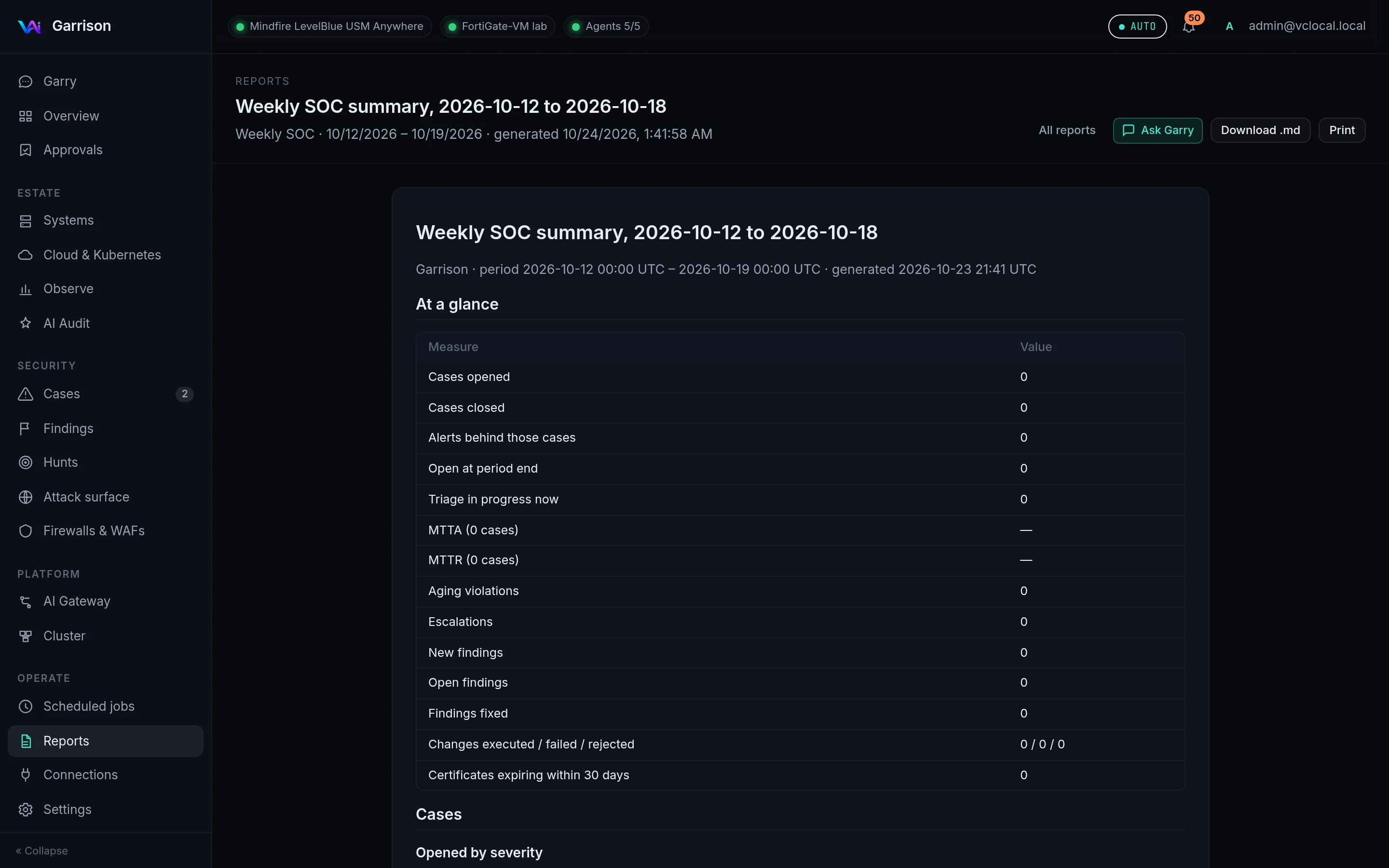Screen dimensions: 1389x868
Task: Open the Hunts page
Action: tap(106, 462)
